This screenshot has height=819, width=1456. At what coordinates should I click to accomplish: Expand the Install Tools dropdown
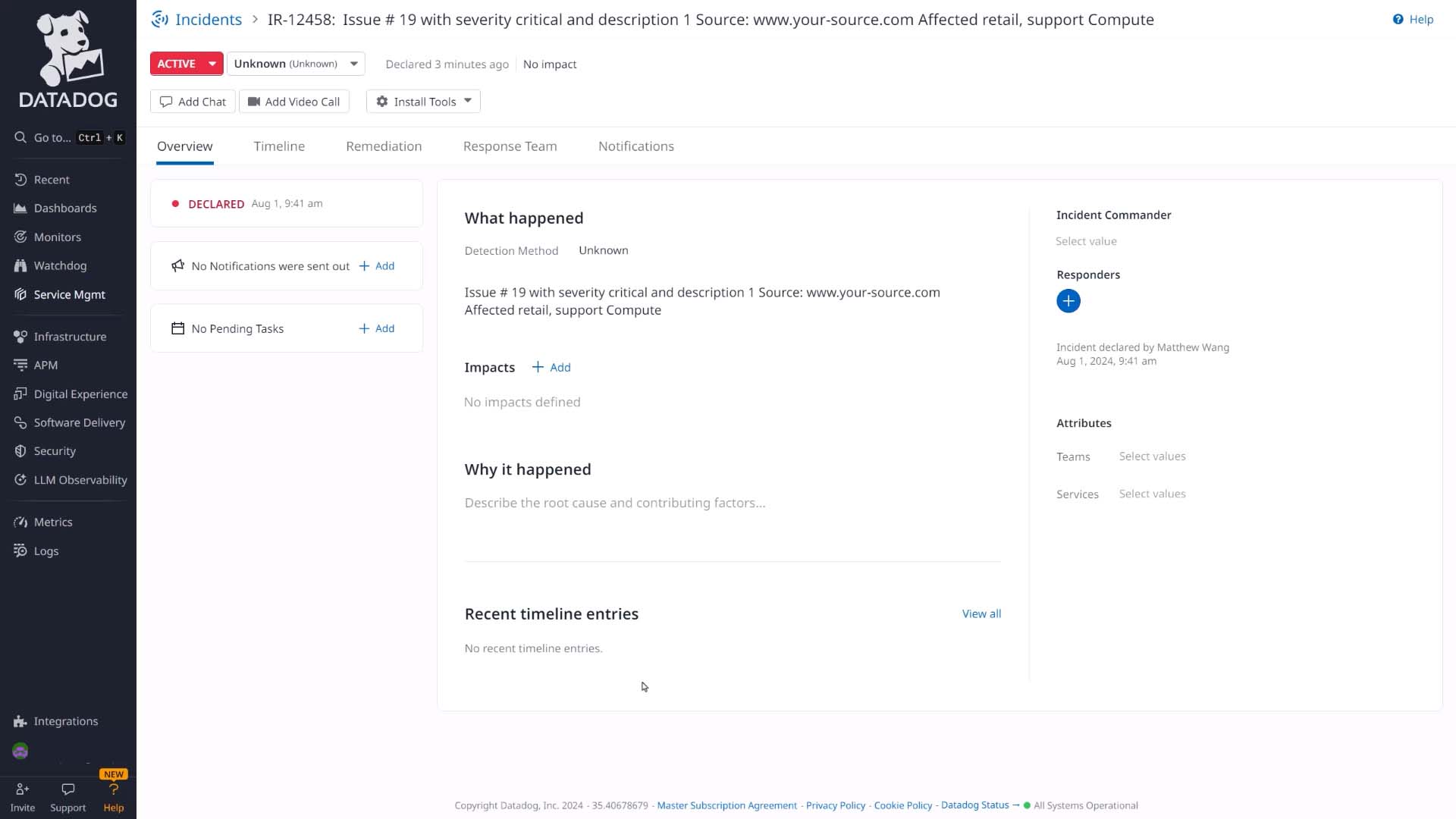(423, 102)
